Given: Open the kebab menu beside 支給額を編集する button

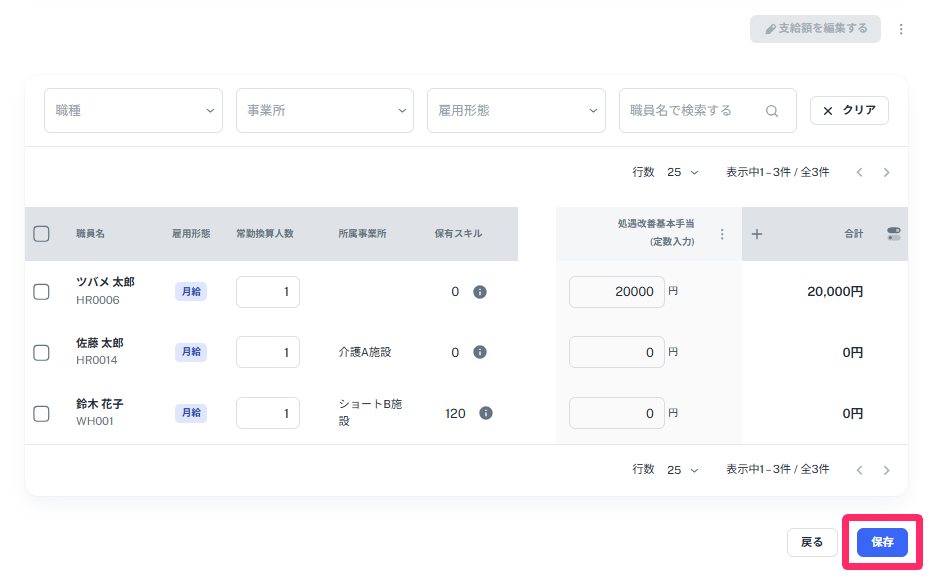Looking at the screenshot, I should click(x=899, y=28).
